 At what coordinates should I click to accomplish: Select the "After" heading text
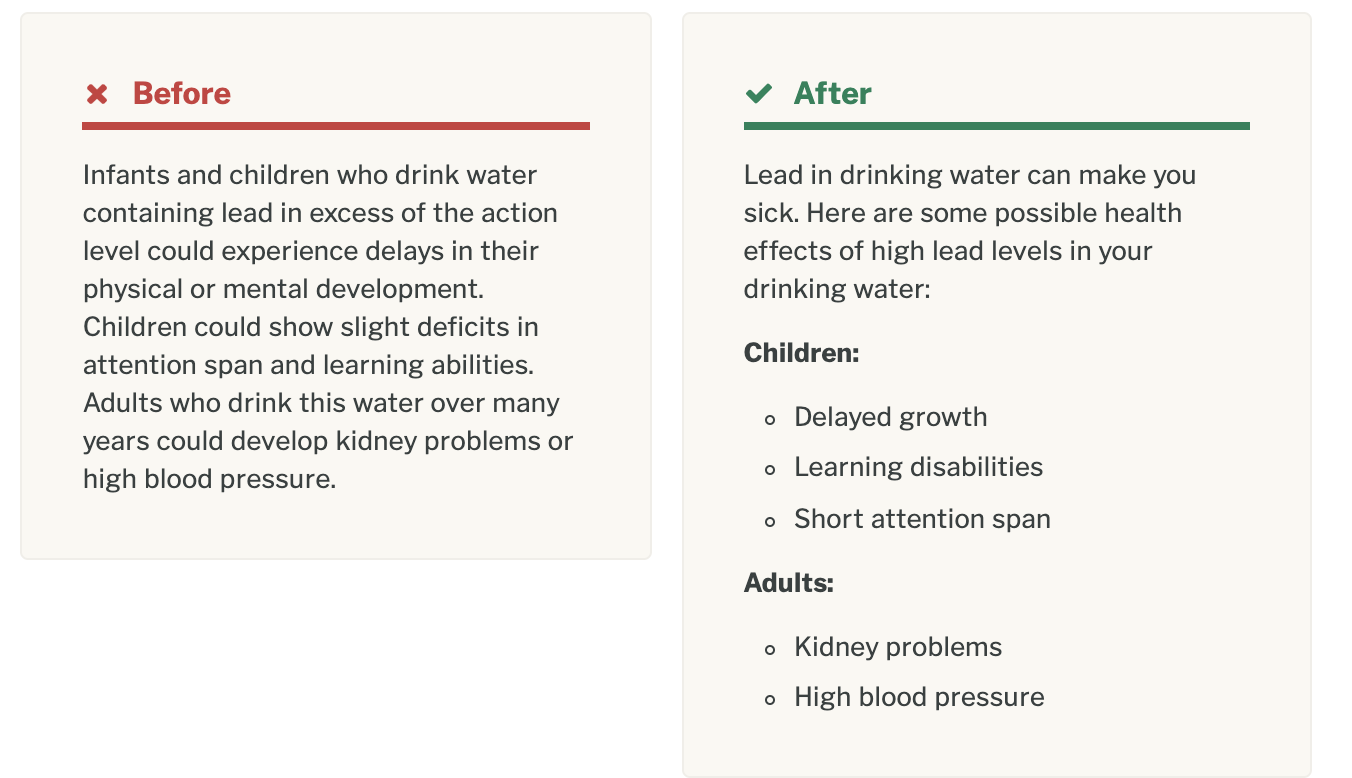coord(832,94)
